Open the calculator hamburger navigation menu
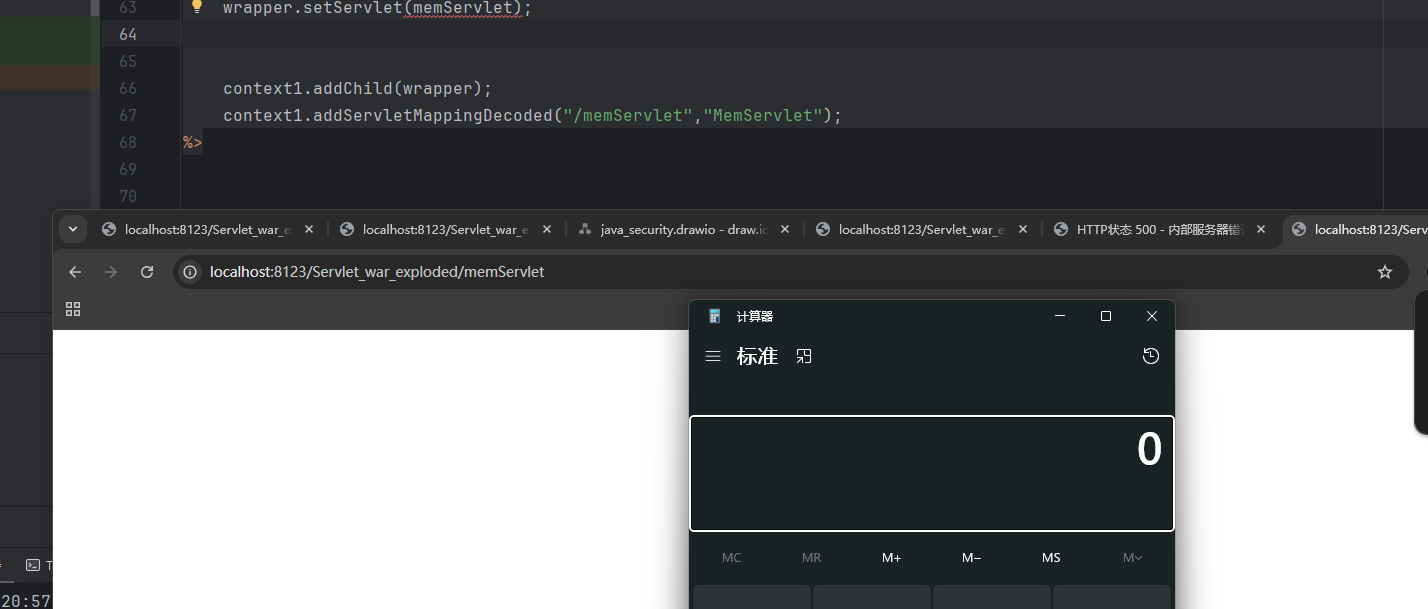This screenshot has height=609, width=1428. click(x=713, y=356)
